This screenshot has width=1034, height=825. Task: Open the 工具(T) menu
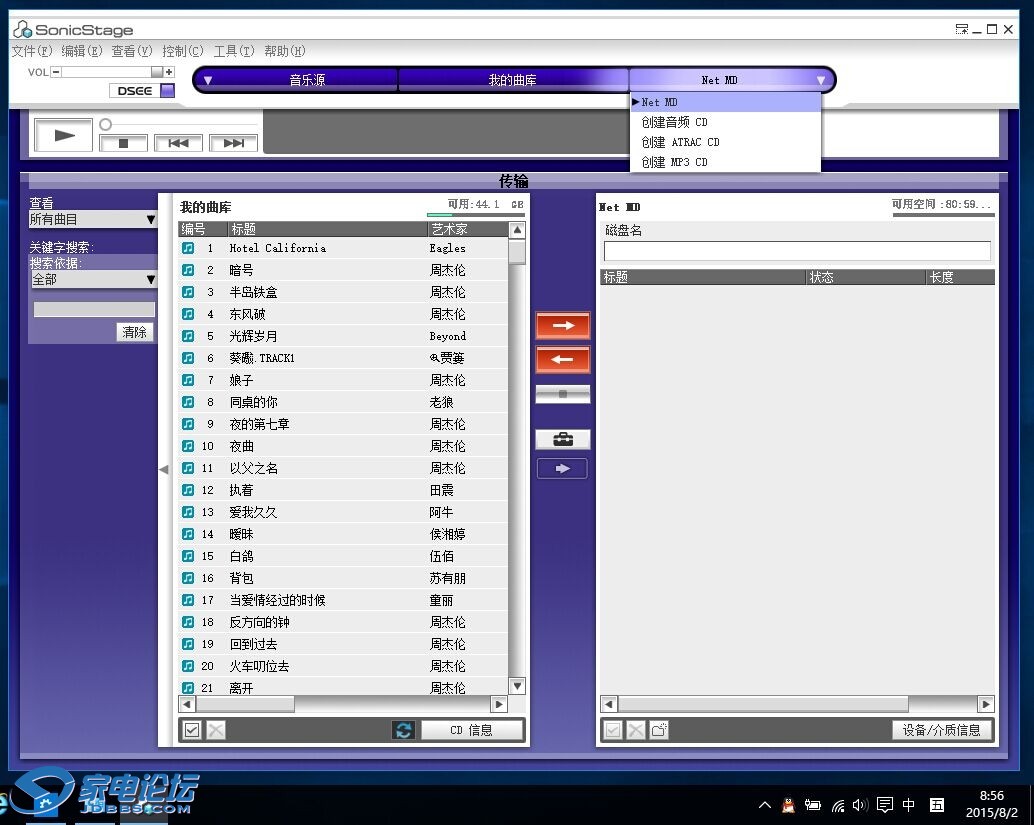click(x=234, y=51)
